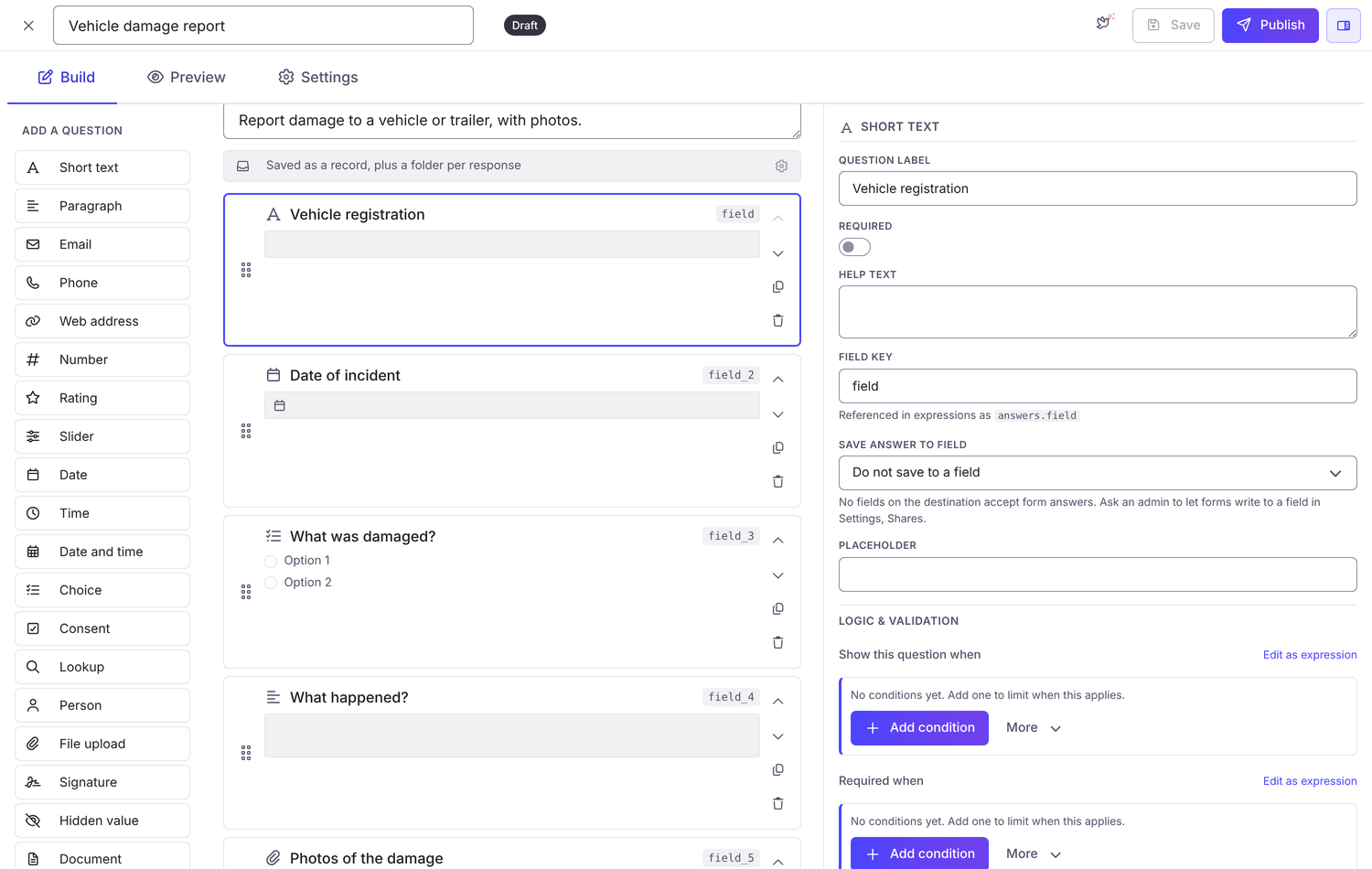Add a Lookup question
This screenshot has width=1372, height=869.
click(102, 667)
